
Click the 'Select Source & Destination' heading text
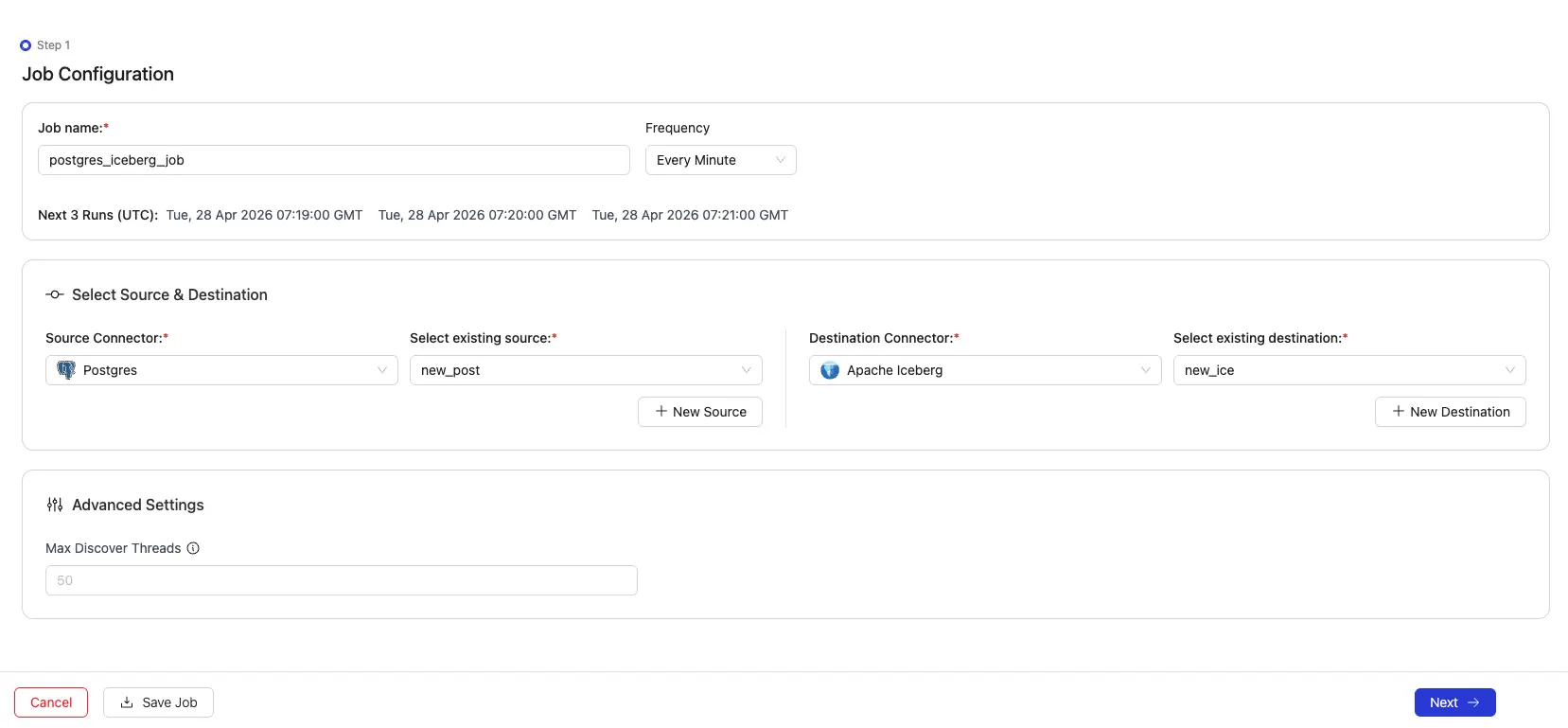click(170, 295)
